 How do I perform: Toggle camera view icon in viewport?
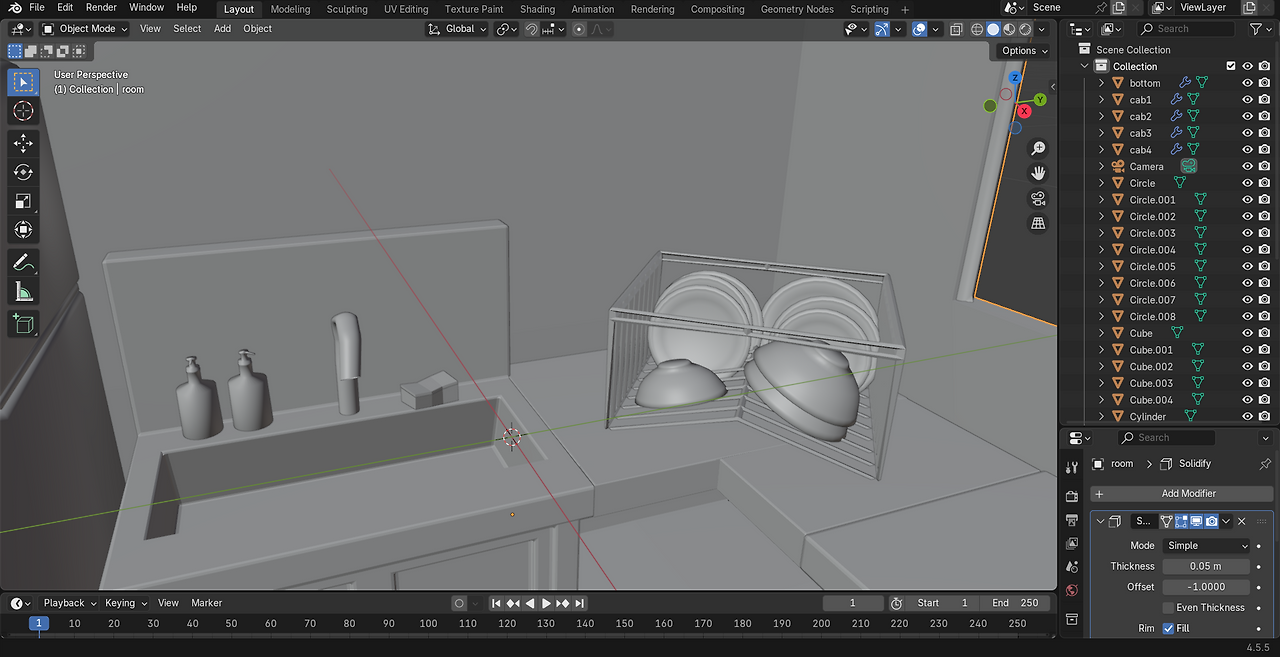coord(1038,198)
